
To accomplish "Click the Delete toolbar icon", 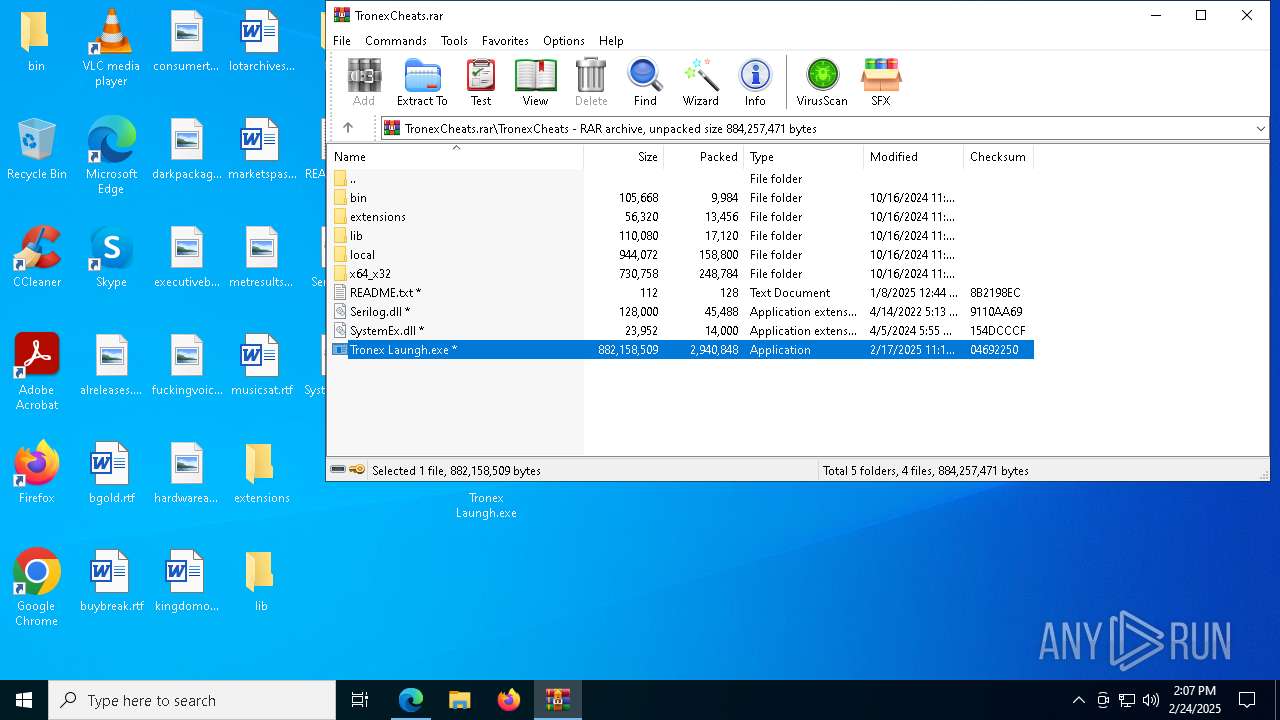I will pyautogui.click(x=591, y=82).
